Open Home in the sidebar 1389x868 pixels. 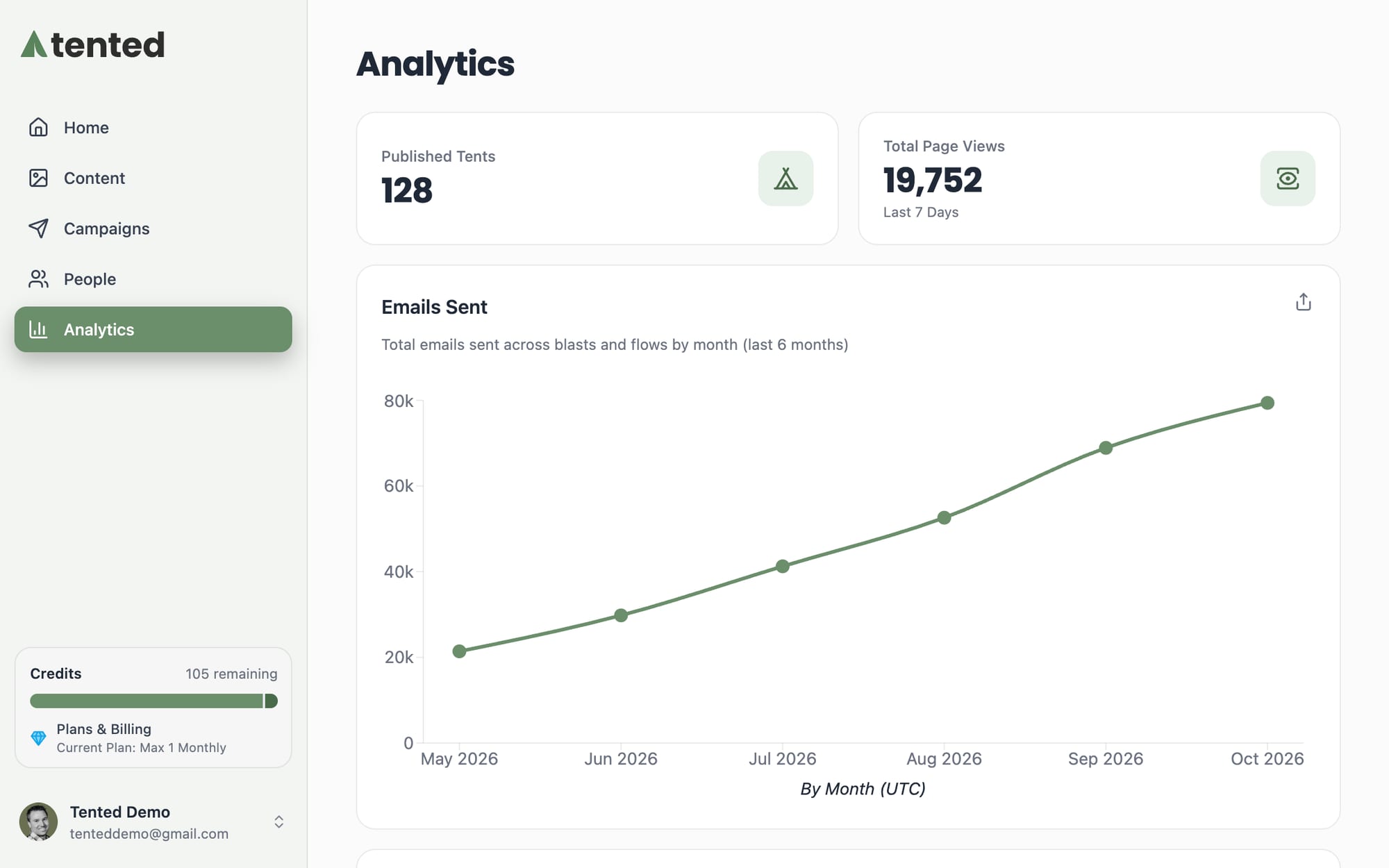[153, 127]
